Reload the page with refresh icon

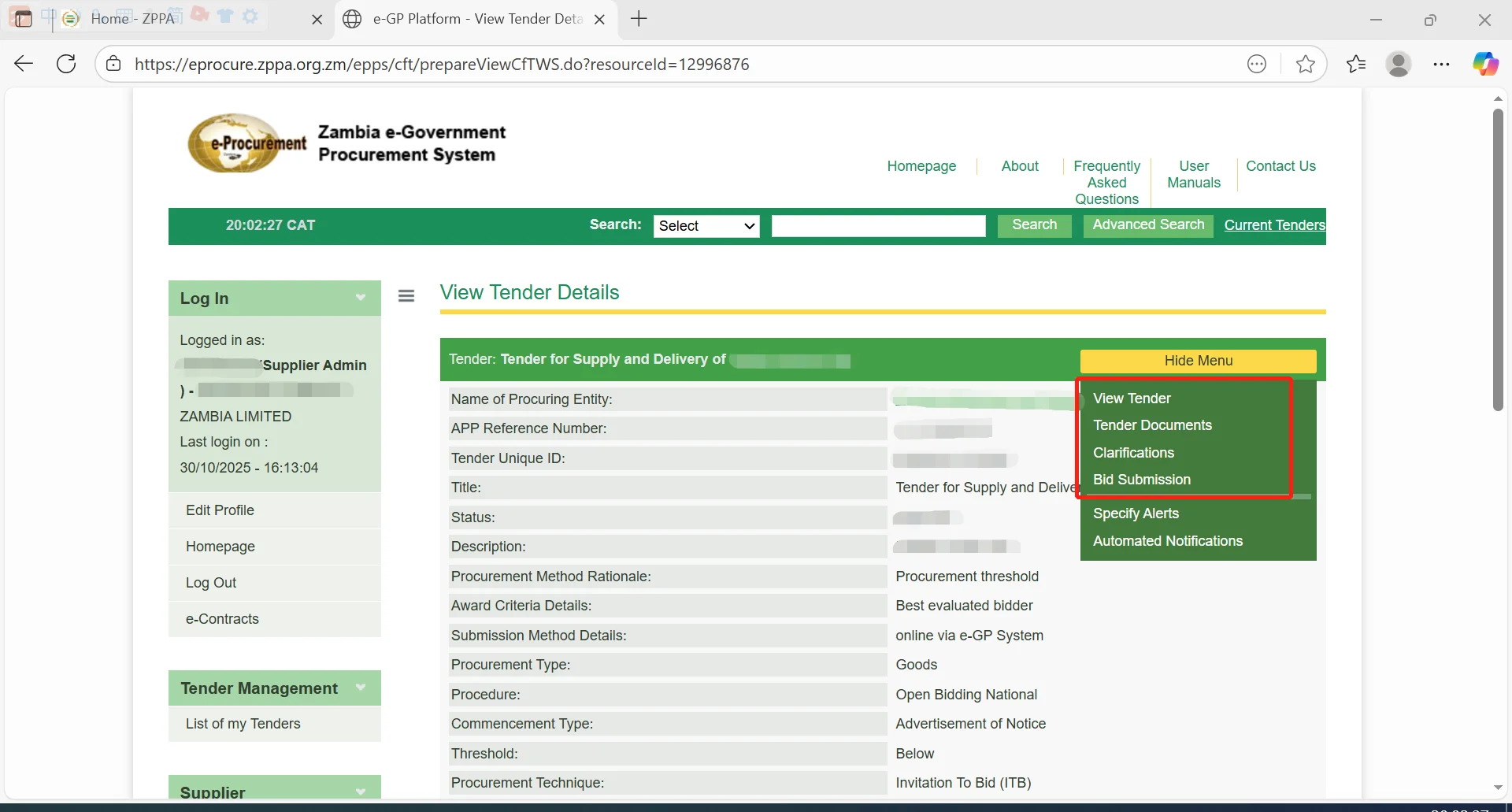click(x=67, y=64)
